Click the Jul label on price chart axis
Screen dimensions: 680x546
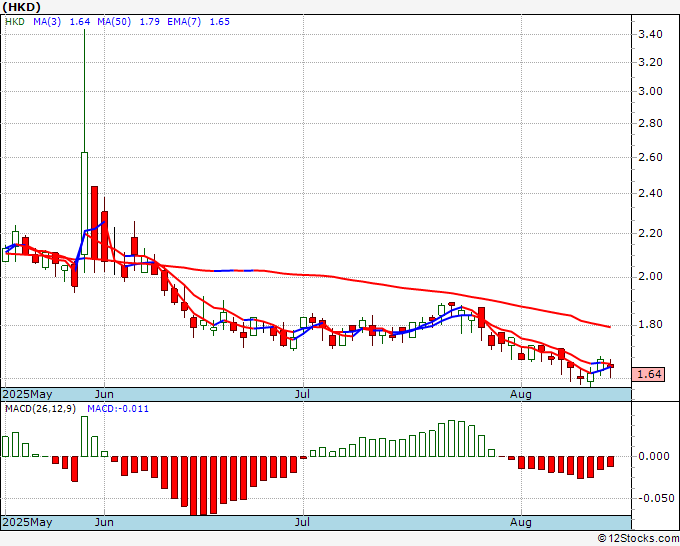click(x=302, y=394)
